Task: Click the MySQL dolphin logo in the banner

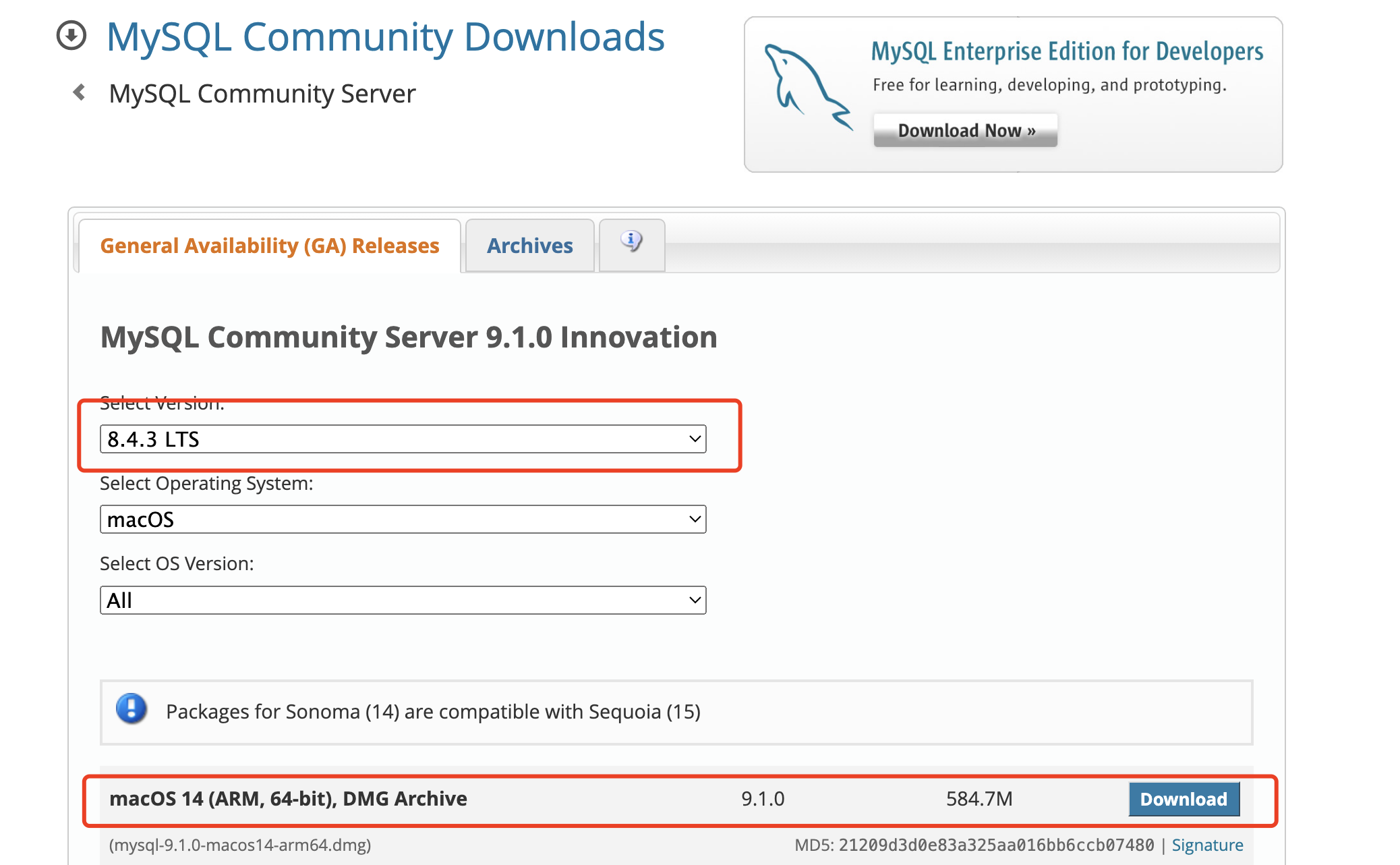Action: [x=808, y=87]
